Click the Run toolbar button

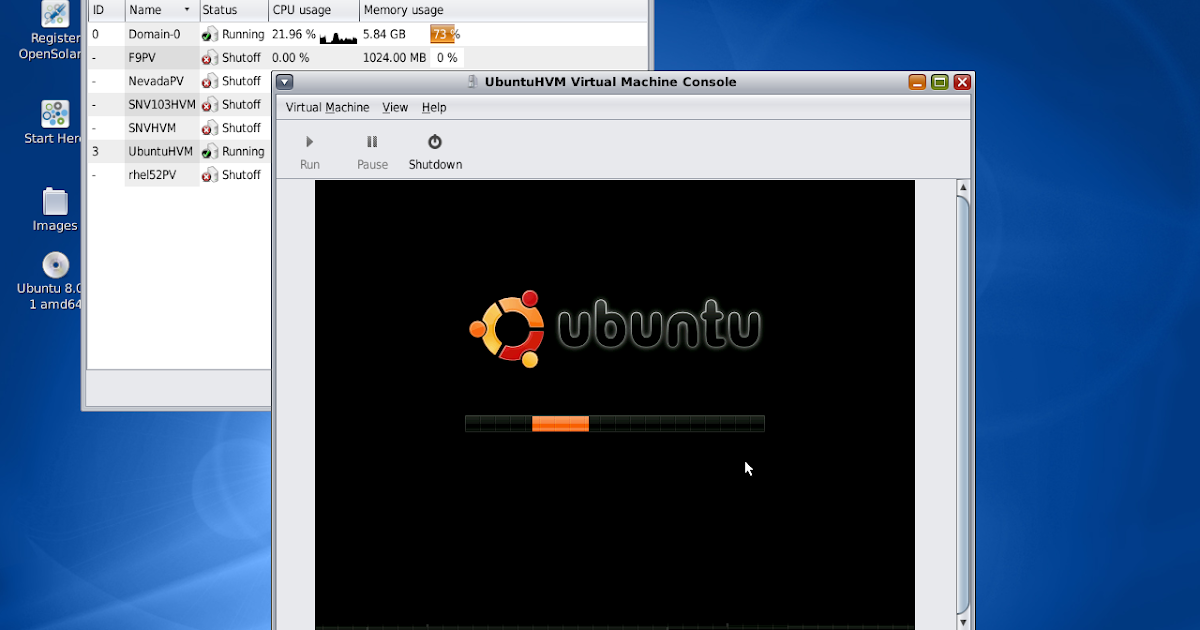coord(310,153)
